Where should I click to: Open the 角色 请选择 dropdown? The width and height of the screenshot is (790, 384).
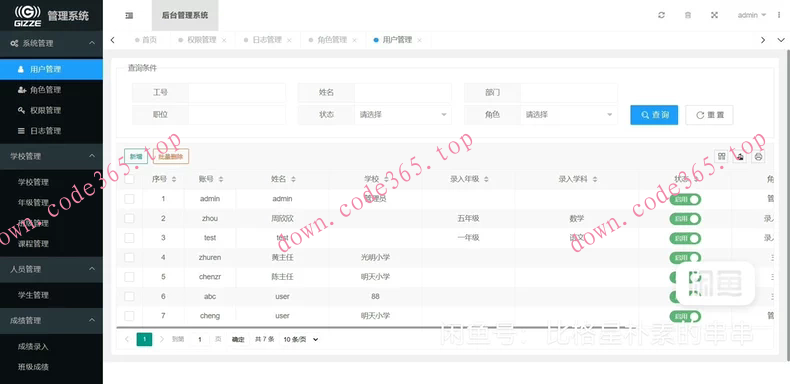pyautogui.click(x=569, y=115)
